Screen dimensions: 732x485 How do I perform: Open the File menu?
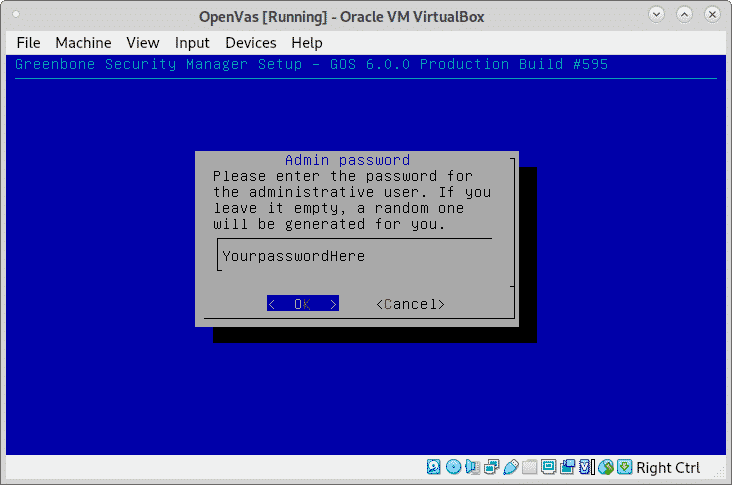tap(28, 43)
